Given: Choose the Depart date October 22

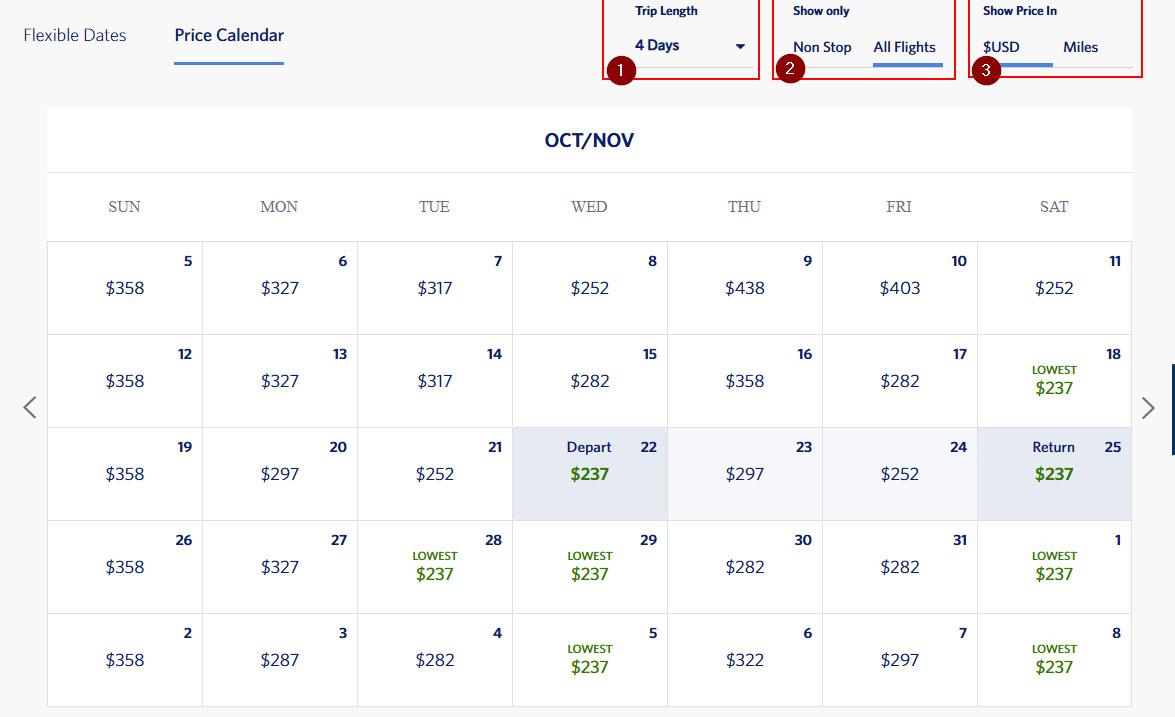Looking at the screenshot, I should (590, 474).
